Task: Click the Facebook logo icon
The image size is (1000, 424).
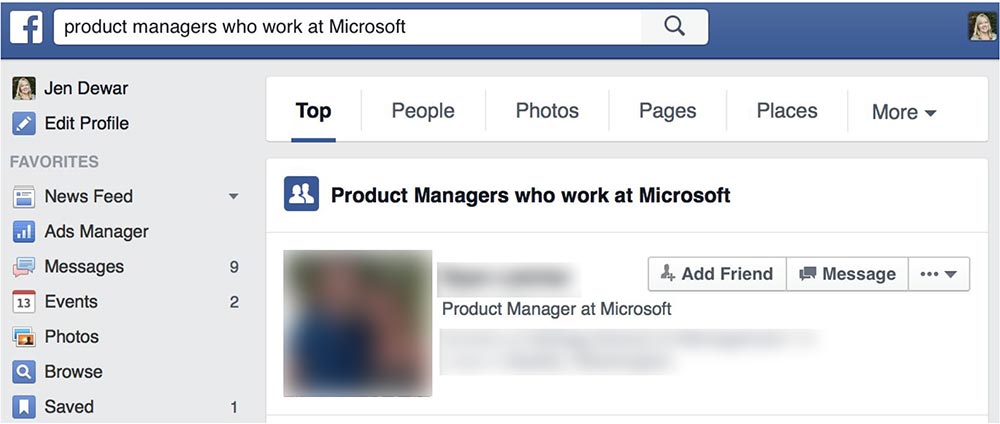Action: [x=26, y=27]
